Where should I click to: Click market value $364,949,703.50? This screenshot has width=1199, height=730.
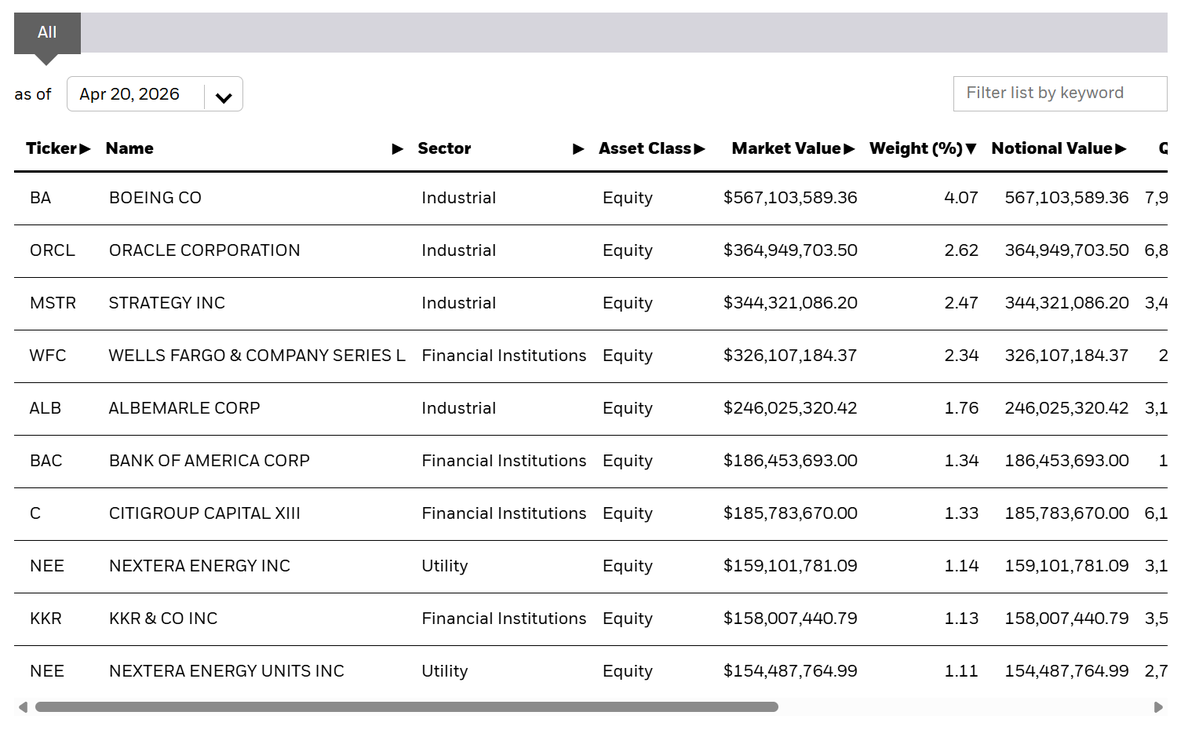point(790,251)
